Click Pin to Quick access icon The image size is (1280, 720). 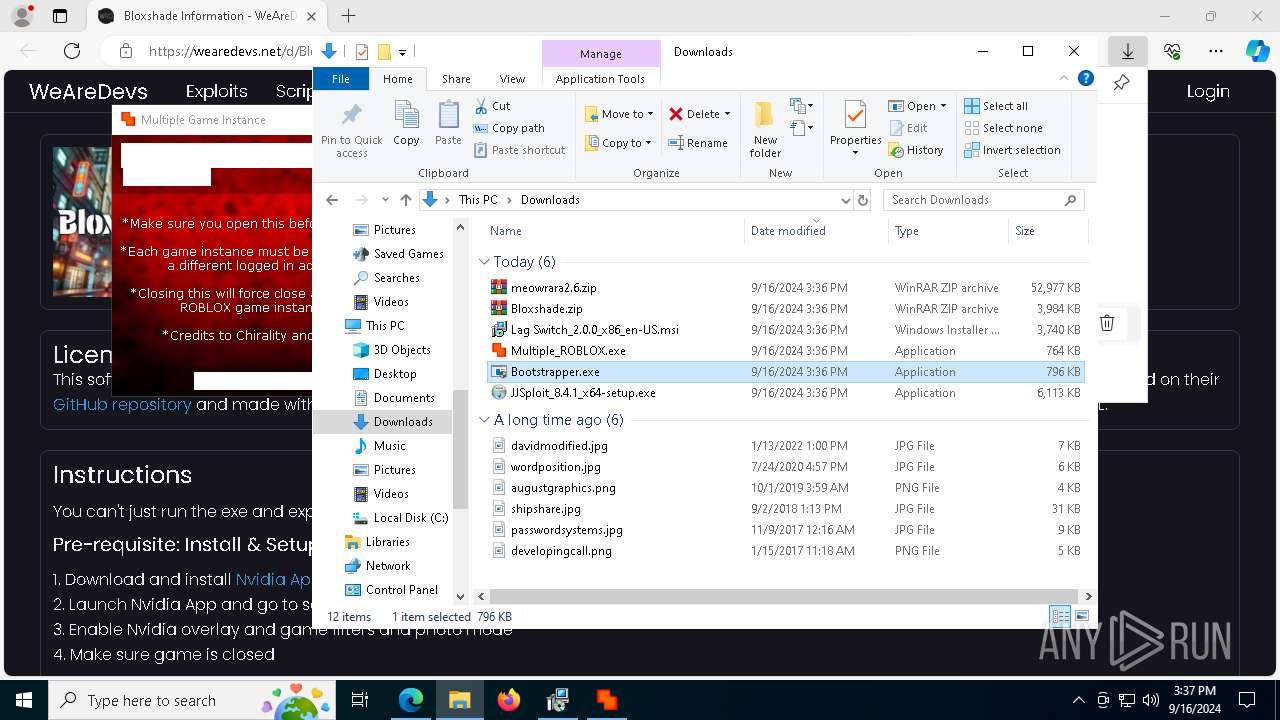[x=351, y=128]
